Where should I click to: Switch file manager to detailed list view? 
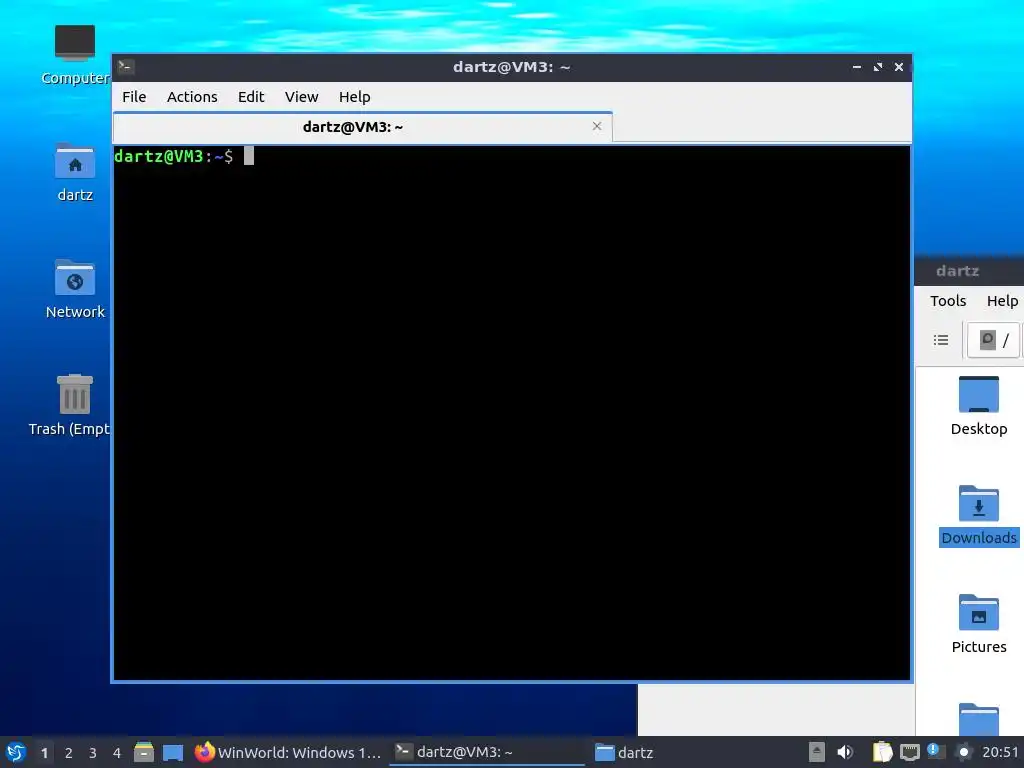[940, 340]
